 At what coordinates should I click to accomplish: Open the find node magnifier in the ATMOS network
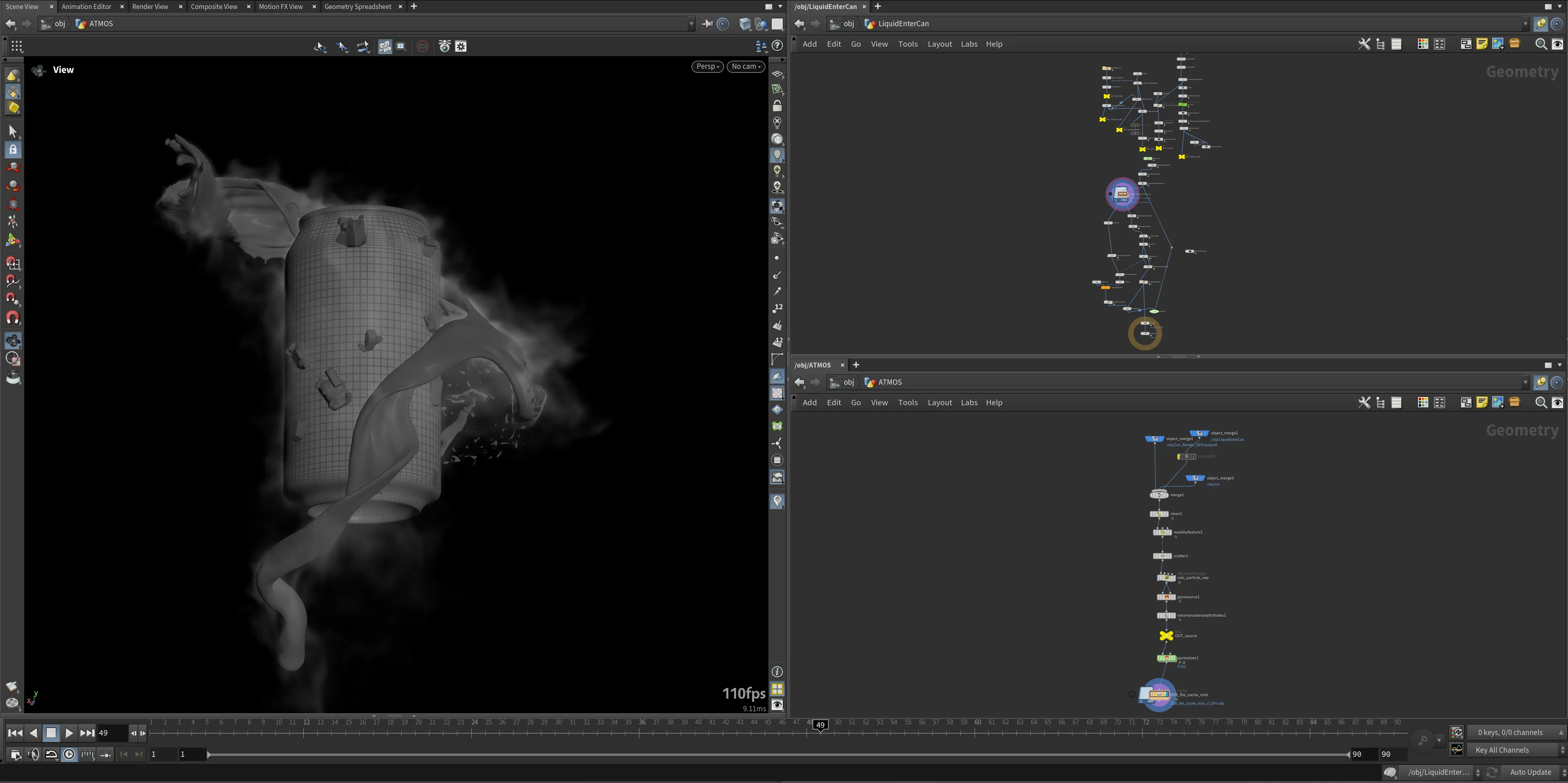[1541, 402]
